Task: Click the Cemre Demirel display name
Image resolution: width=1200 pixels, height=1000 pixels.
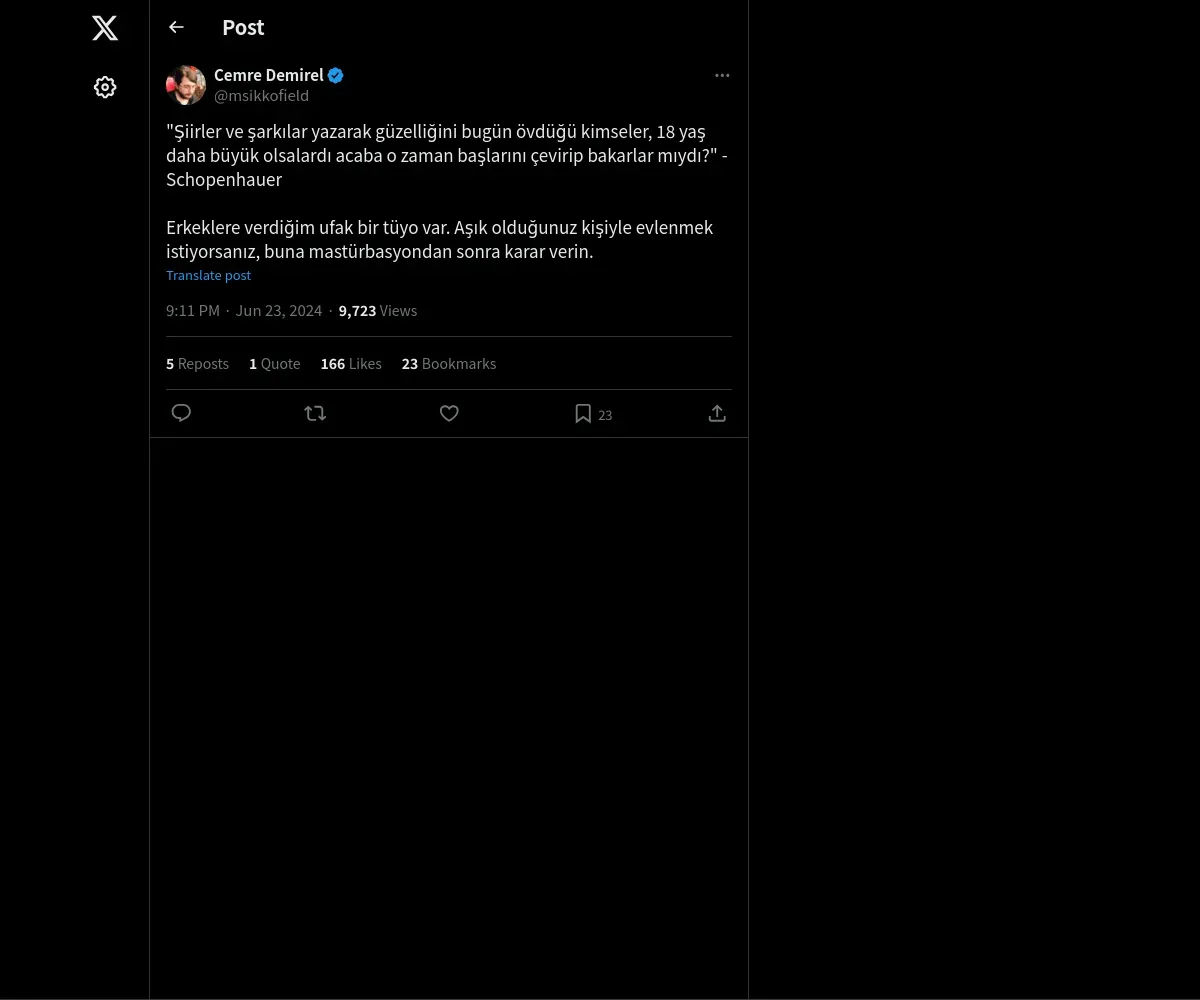Action: click(268, 75)
